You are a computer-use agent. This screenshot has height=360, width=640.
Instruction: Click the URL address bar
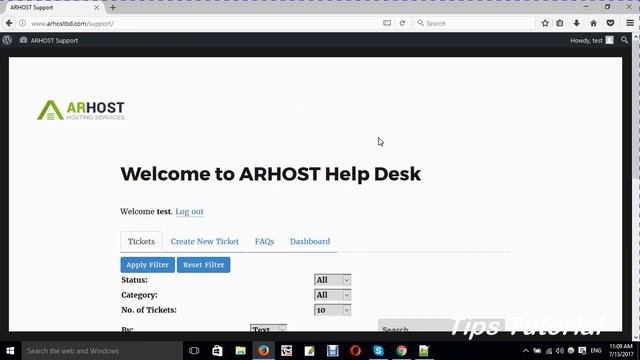coord(204,23)
